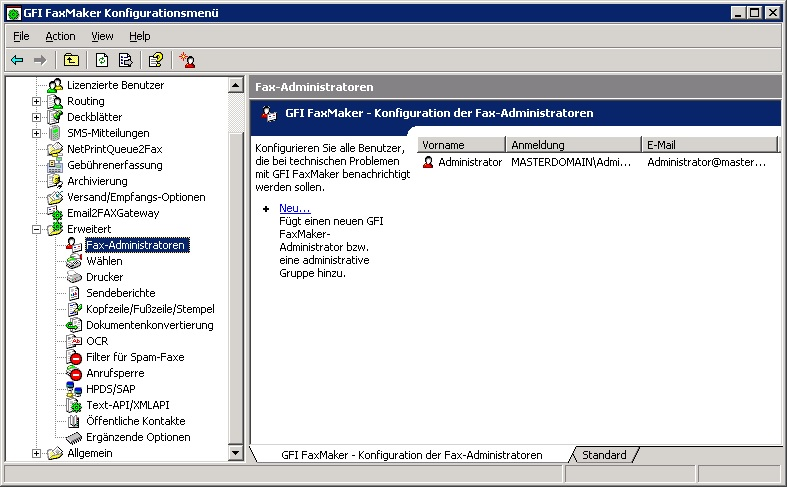Click the NetPrintQueue2Fax icon
The image size is (787, 487).
point(55,149)
